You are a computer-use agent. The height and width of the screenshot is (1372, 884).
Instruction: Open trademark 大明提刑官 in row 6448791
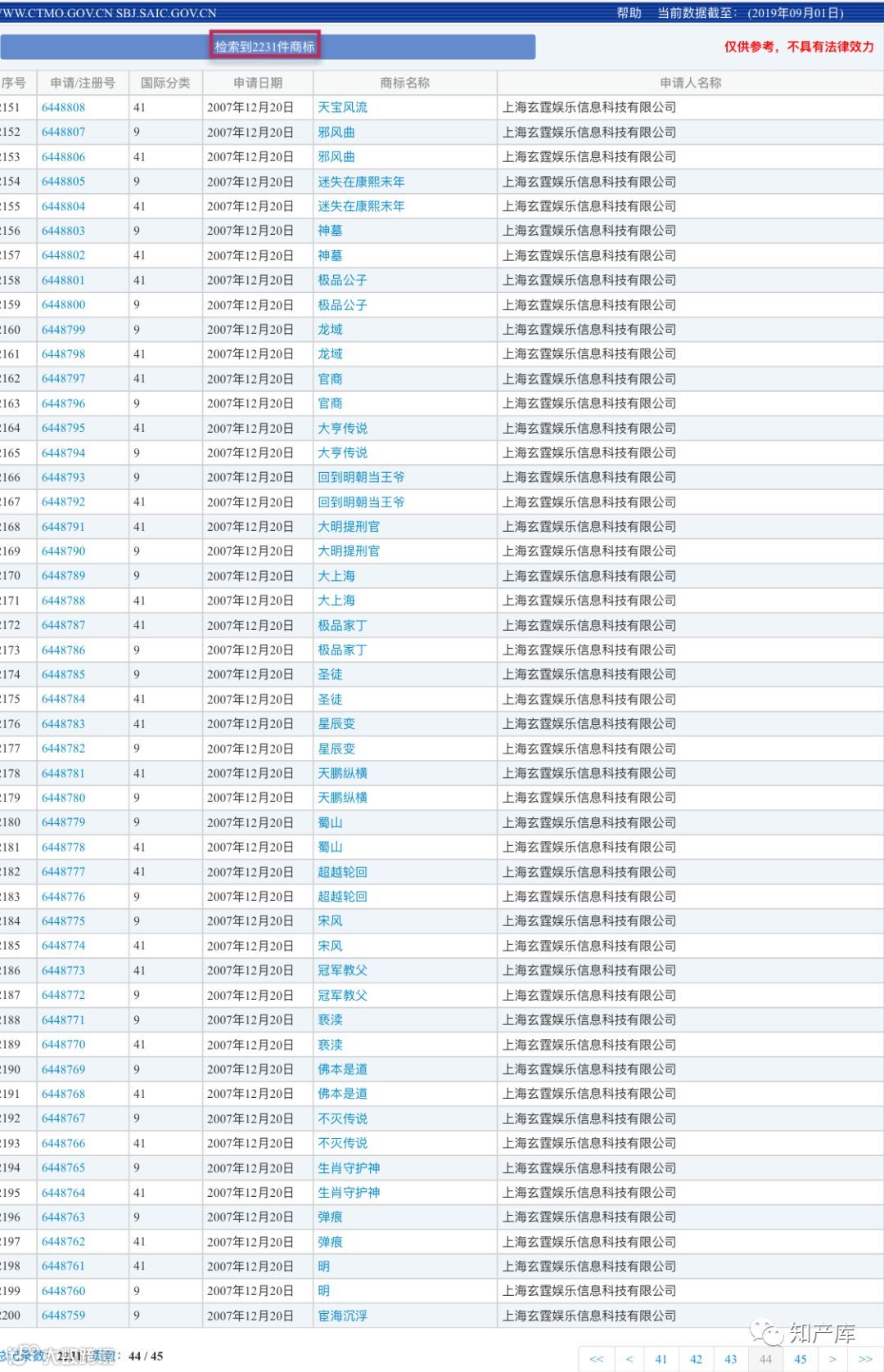click(349, 527)
